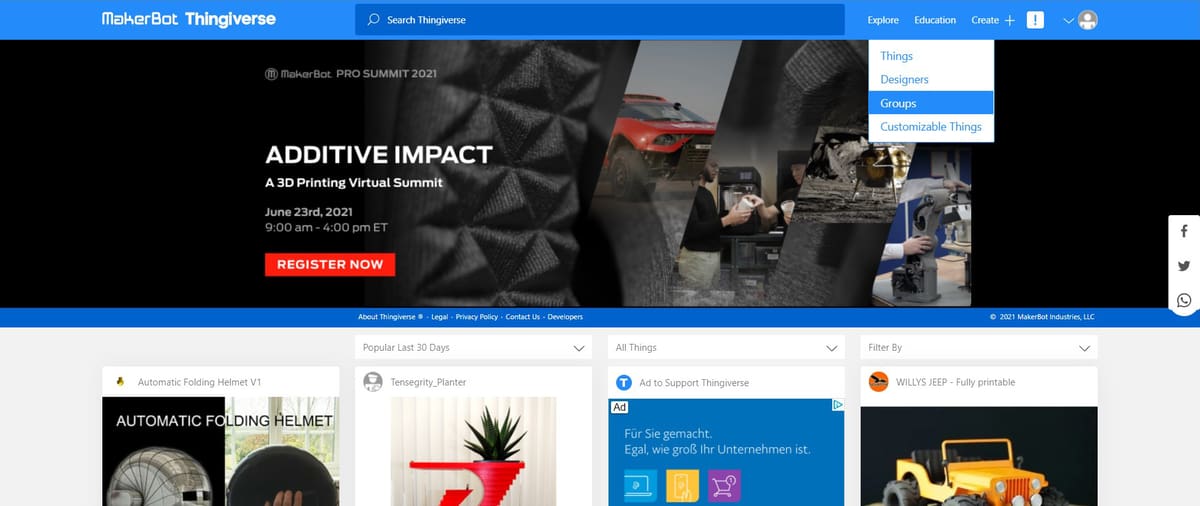The image size is (1200, 506).
Task: Open the Create menu
Action: [x=985, y=20]
